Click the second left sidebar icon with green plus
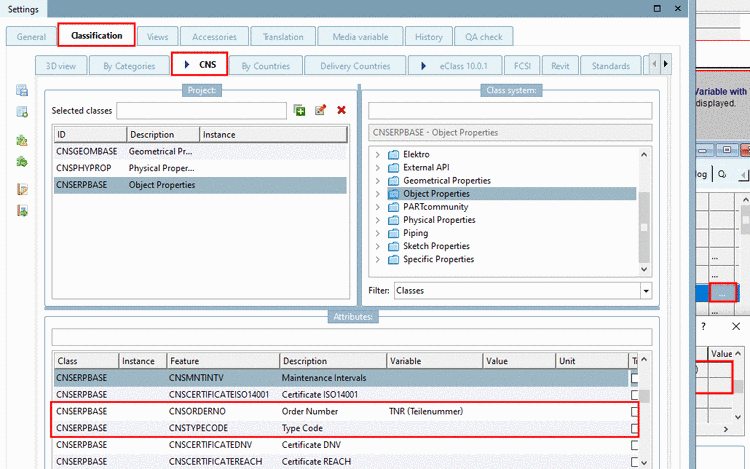The image size is (750, 469). (x=22, y=112)
